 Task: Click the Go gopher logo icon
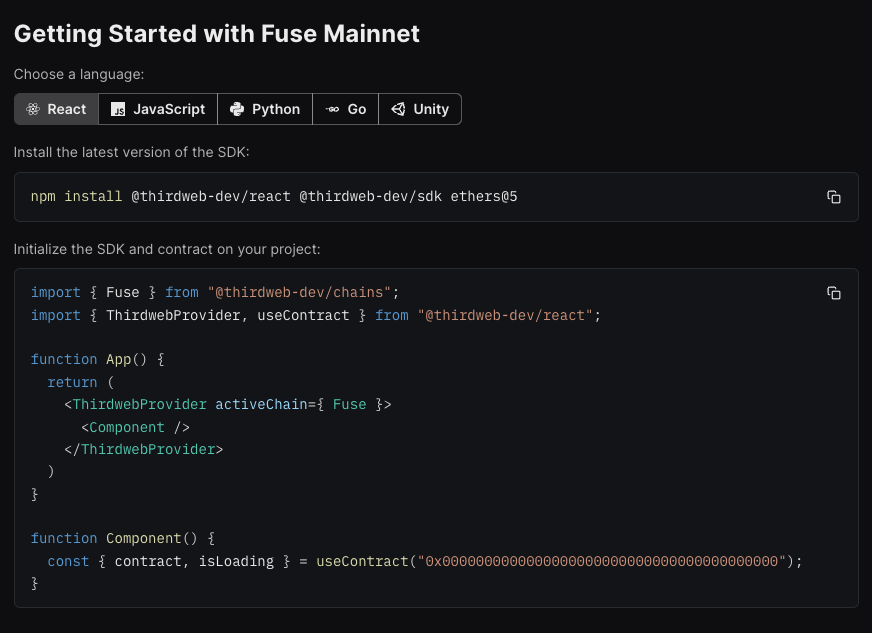point(333,109)
